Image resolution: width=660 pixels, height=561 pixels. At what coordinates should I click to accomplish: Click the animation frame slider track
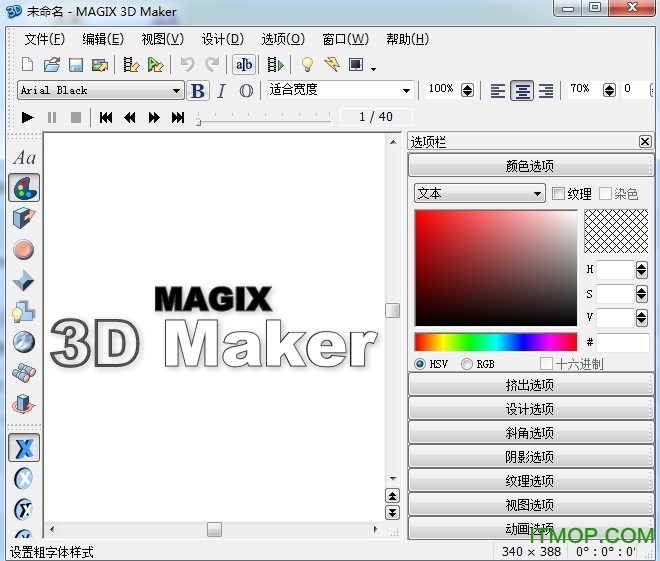pyautogui.click(x=264, y=121)
